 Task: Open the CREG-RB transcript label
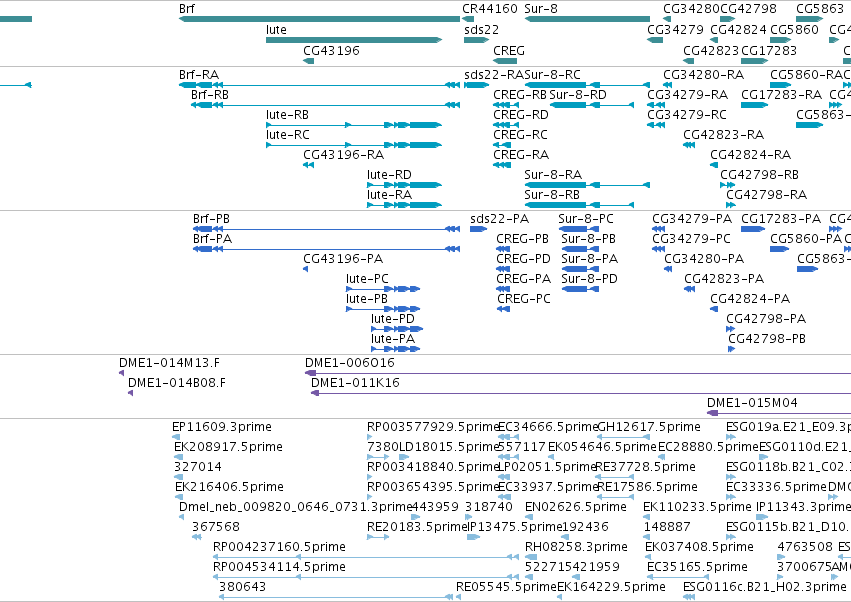(520, 95)
